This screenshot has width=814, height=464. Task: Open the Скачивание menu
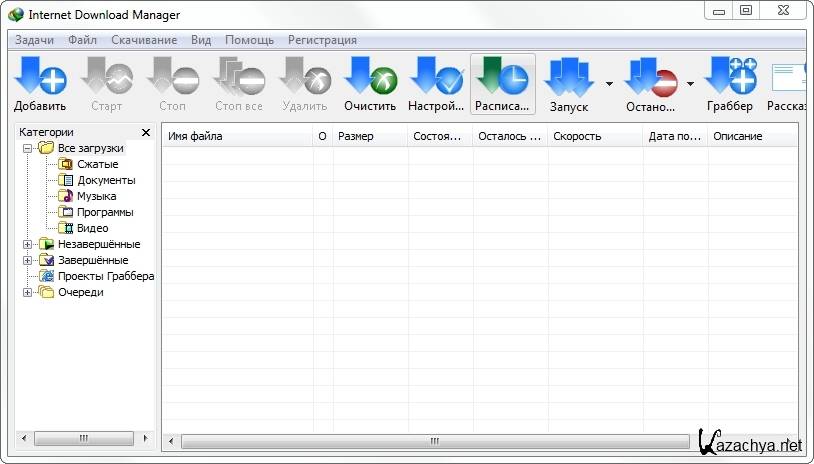coord(142,40)
